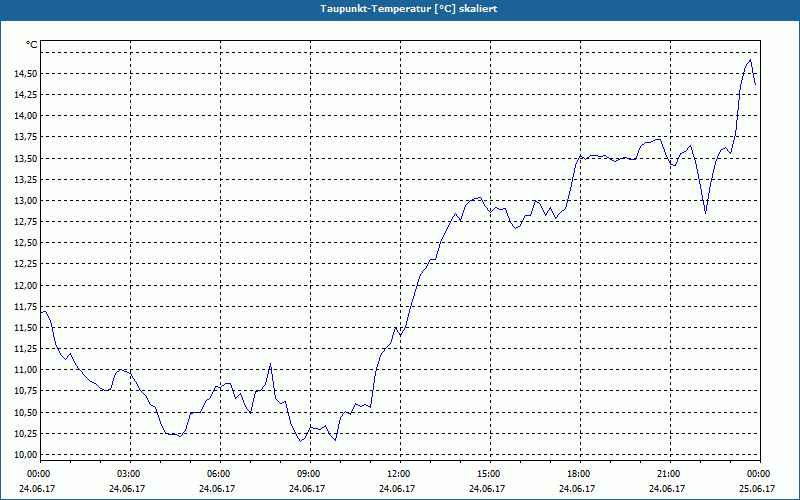Viewport: 800px width, 500px height.
Task: Click the 14,00 y-axis label
Action: (x=26, y=116)
